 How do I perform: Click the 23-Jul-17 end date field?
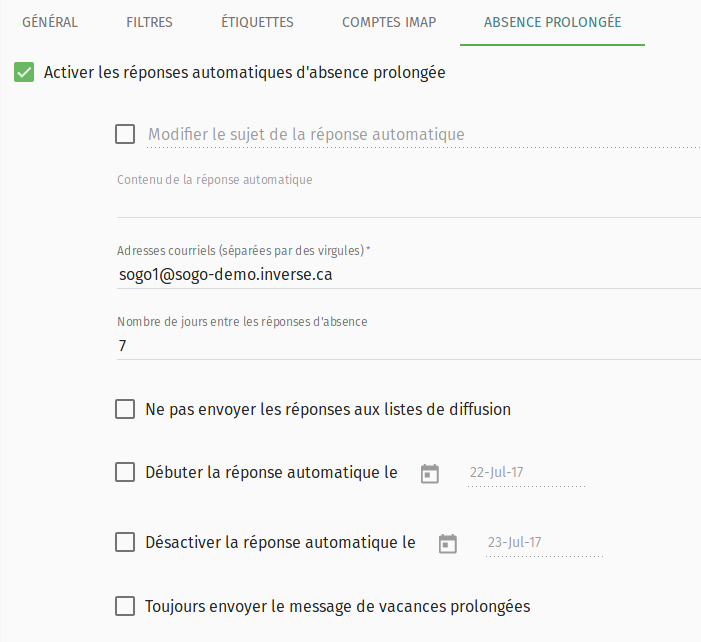(543, 543)
